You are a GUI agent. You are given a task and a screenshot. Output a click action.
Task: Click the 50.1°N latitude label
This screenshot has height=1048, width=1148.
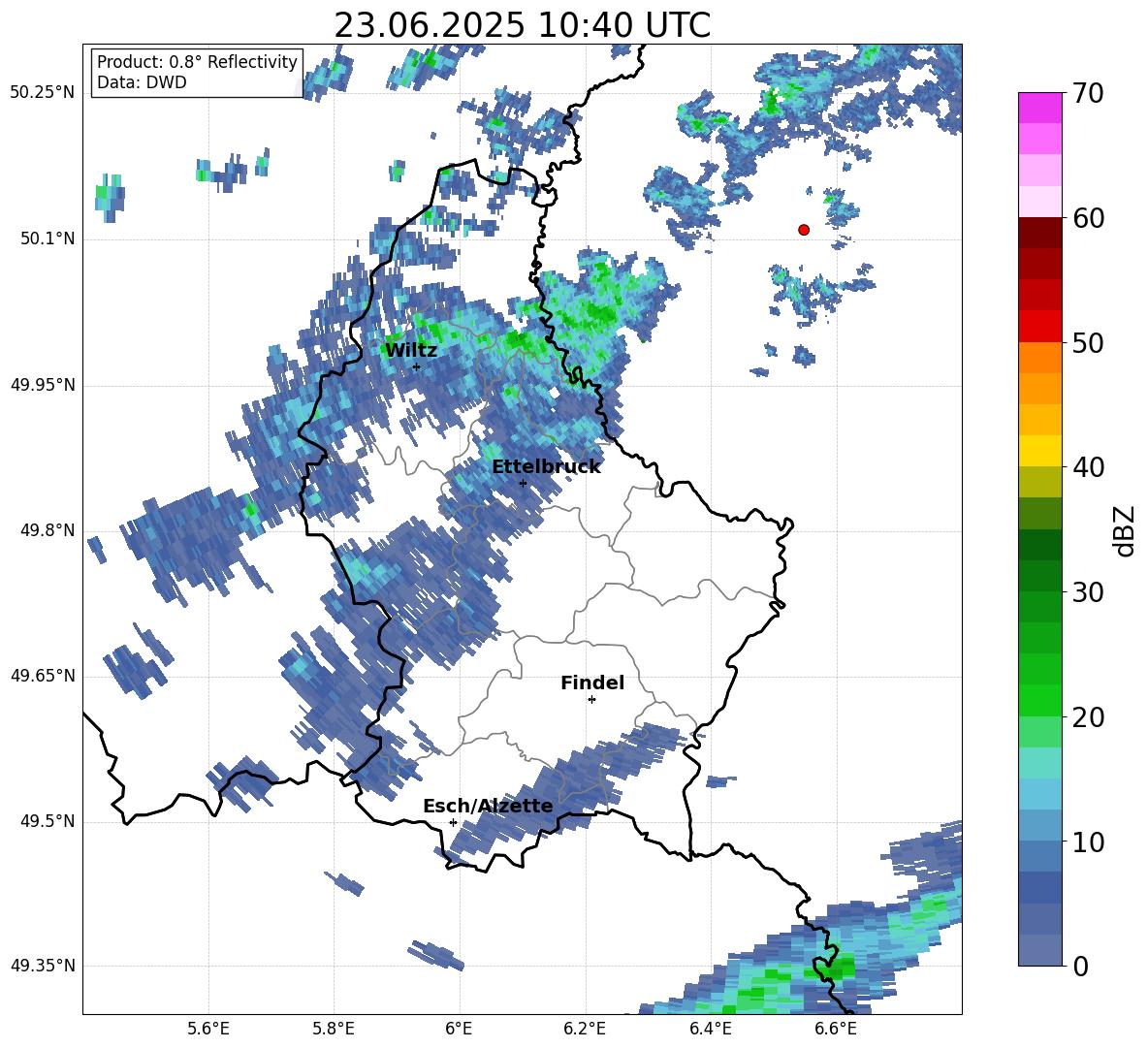click(x=48, y=239)
